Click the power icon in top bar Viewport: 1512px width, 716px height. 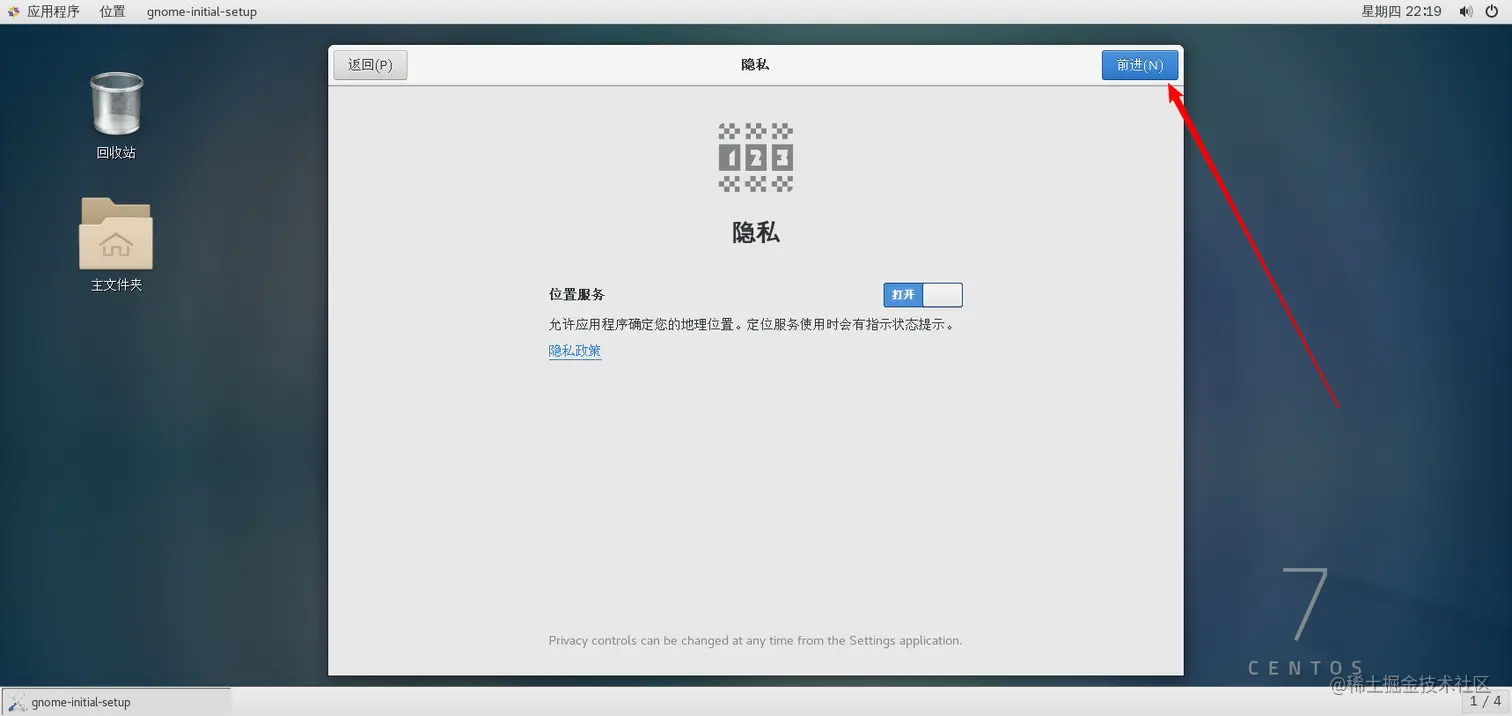coord(1492,12)
